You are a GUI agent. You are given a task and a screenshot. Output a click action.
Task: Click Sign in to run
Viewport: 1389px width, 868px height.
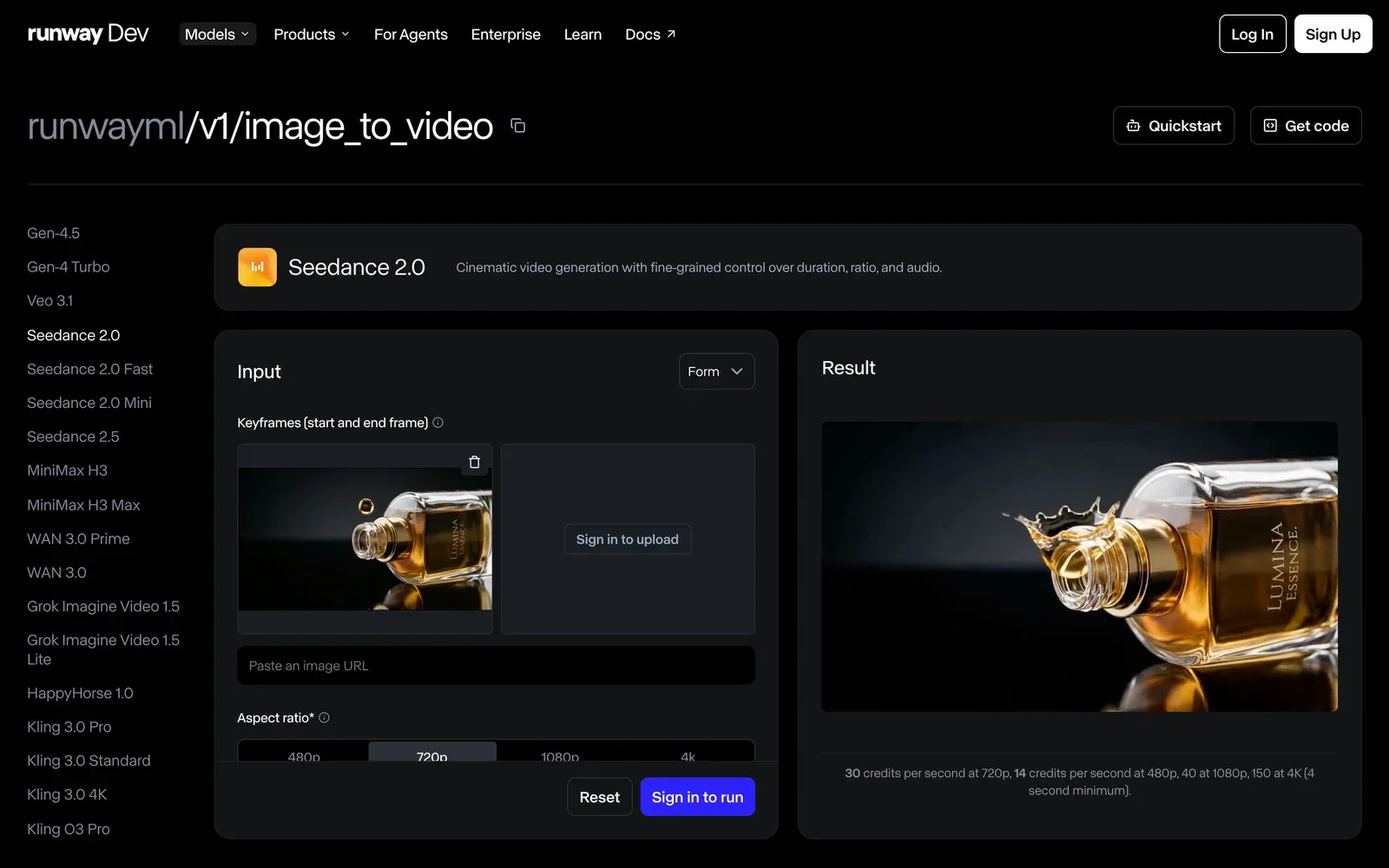tap(697, 797)
